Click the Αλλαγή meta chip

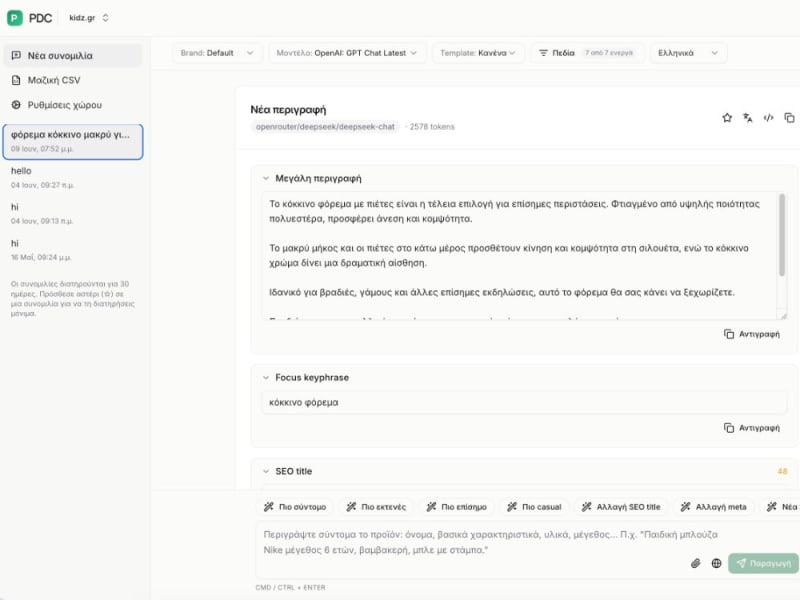pyautogui.click(x=713, y=507)
